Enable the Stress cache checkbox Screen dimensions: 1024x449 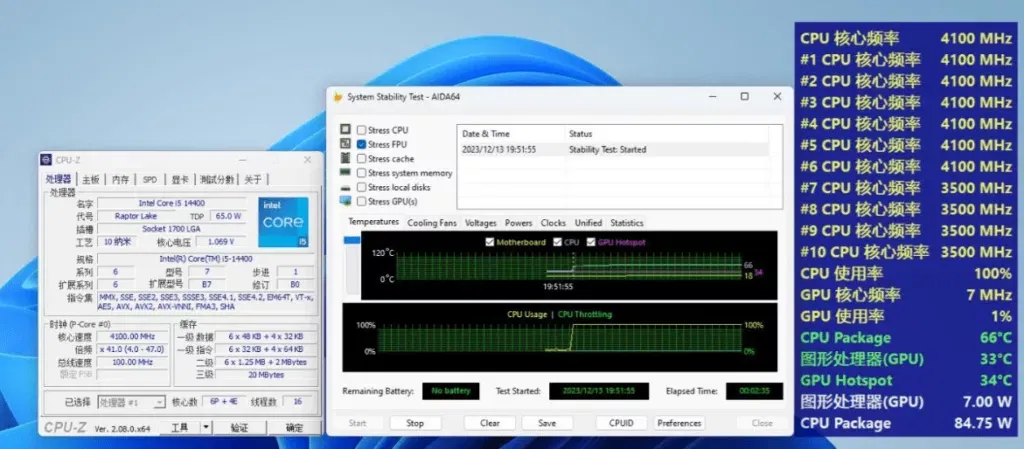click(361, 159)
